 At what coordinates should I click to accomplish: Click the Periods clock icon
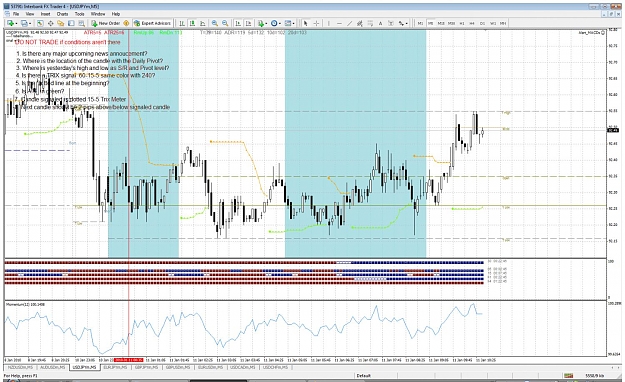(x=274, y=23)
